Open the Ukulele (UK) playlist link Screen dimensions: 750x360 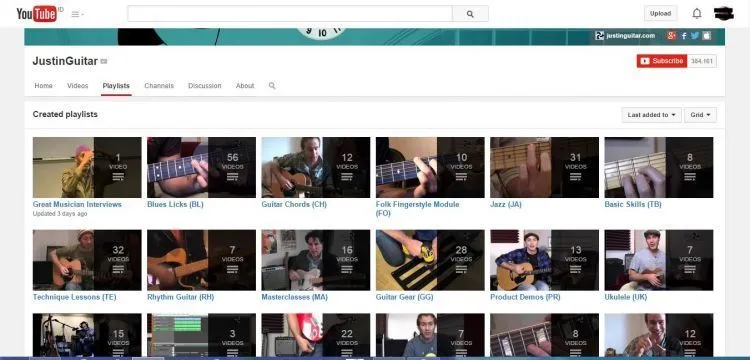(626, 297)
